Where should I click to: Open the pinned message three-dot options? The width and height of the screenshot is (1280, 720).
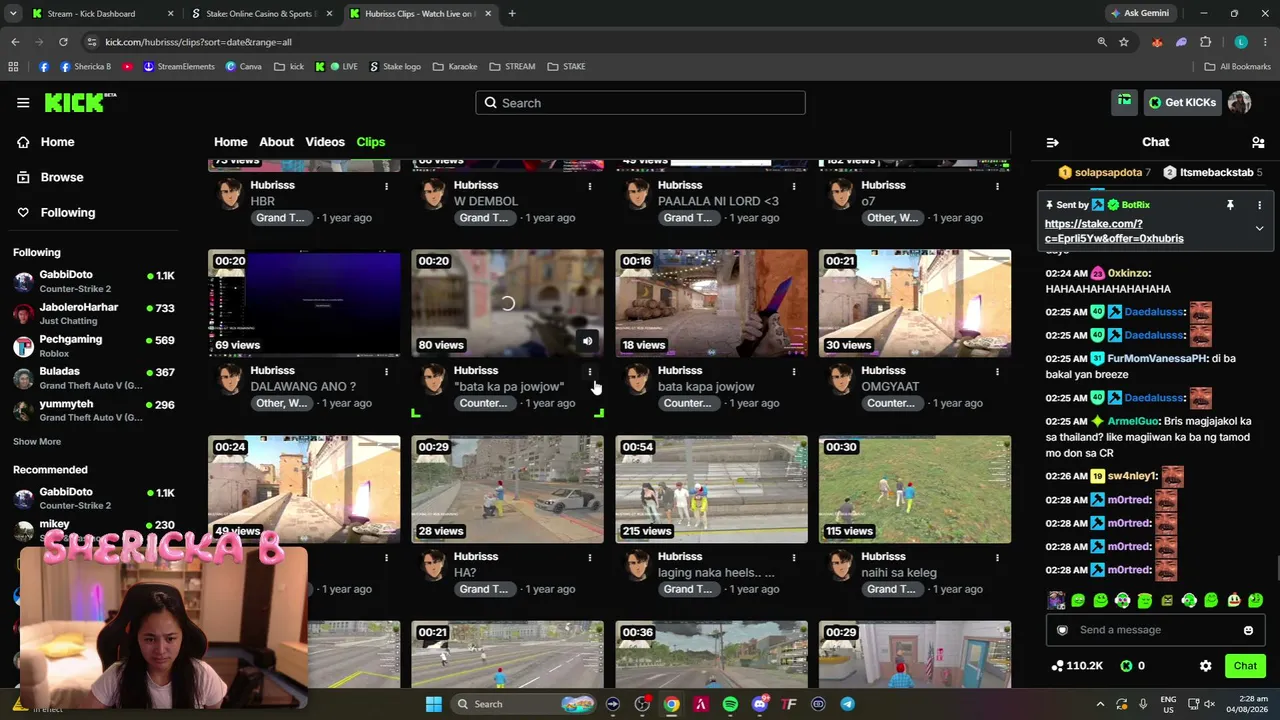pos(1259,205)
